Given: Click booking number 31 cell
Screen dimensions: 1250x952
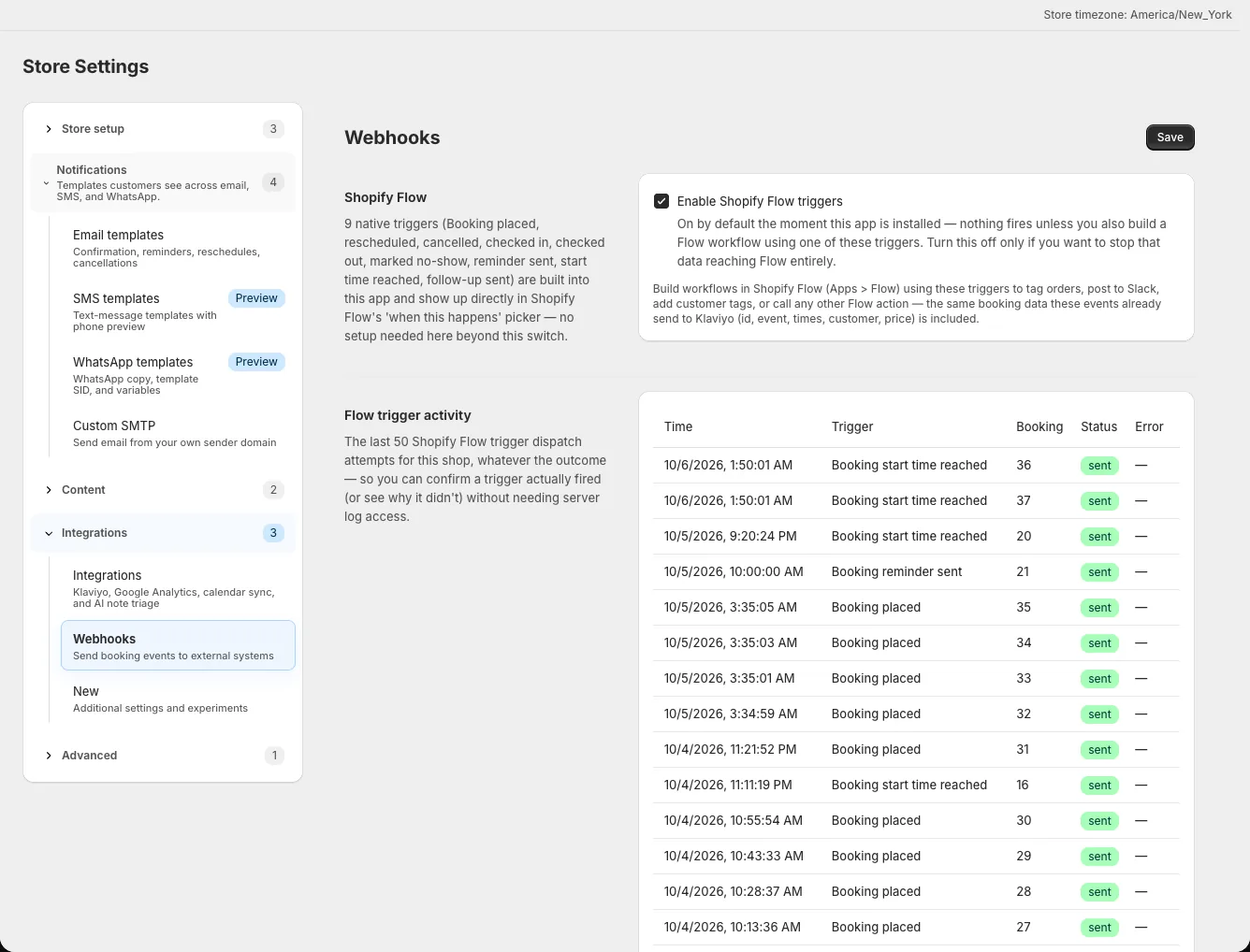Looking at the screenshot, I should tap(1023, 749).
